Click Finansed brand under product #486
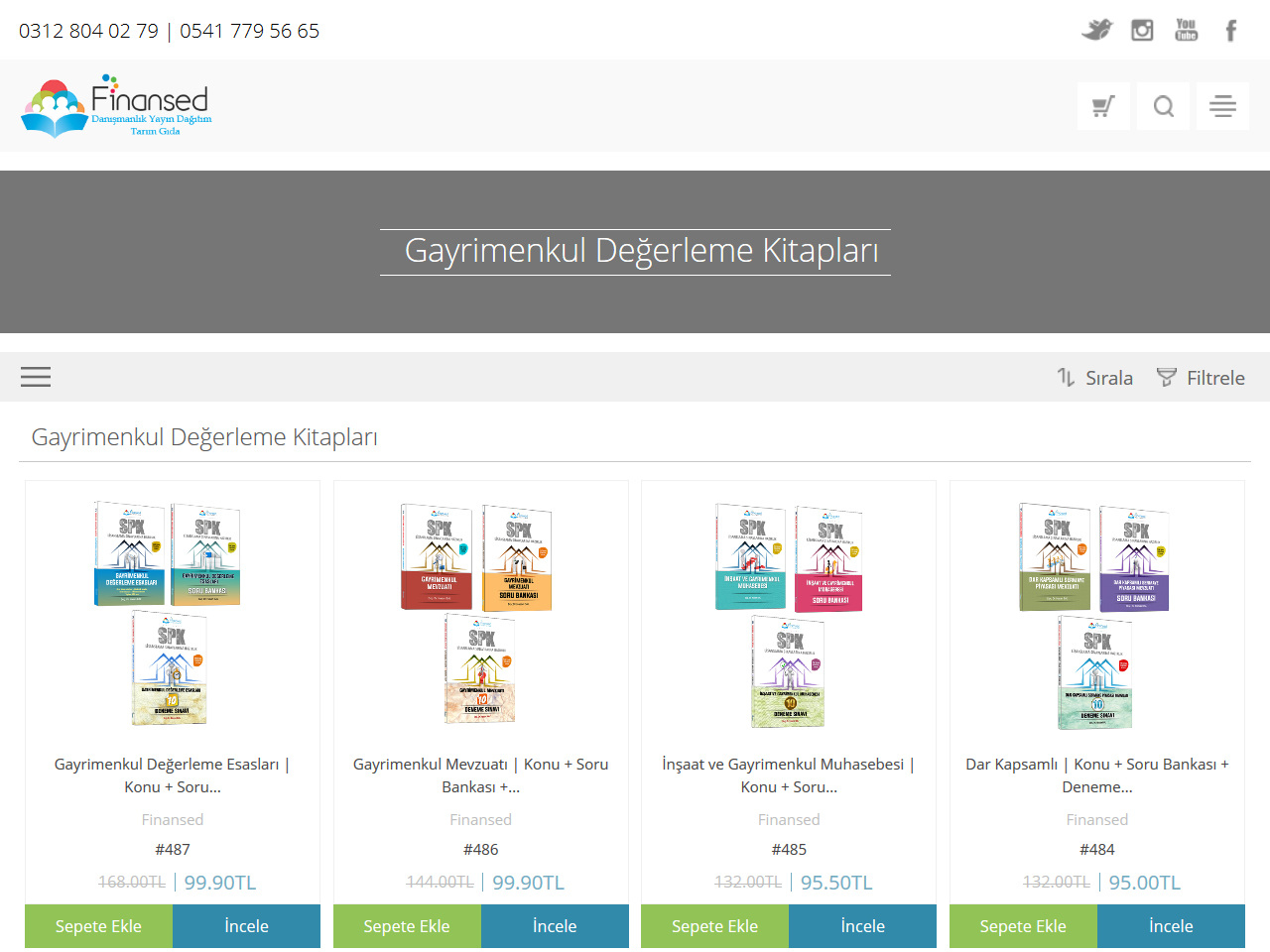The width and height of the screenshot is (1270, 952). point(481,819)
